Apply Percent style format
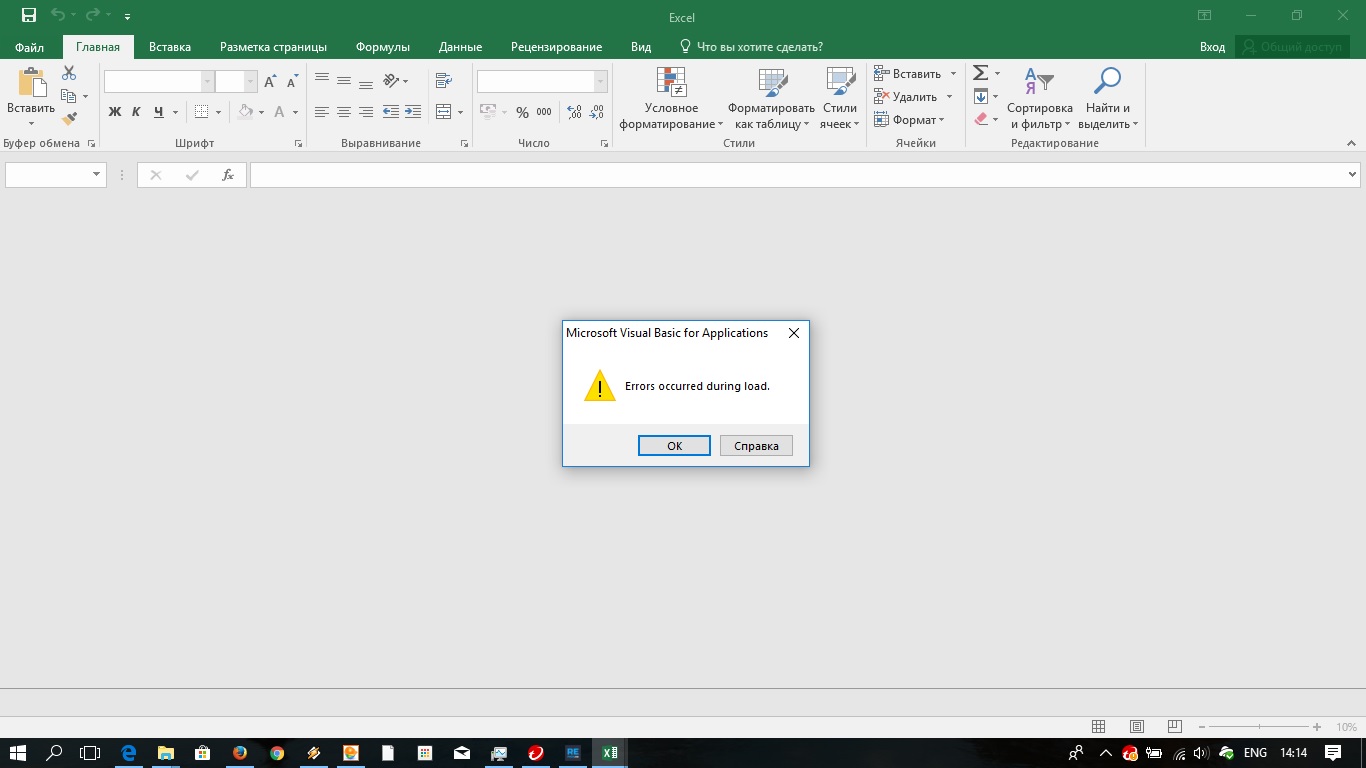The height and width of the screenshot is (768, 1366). [x=522, y=112]
